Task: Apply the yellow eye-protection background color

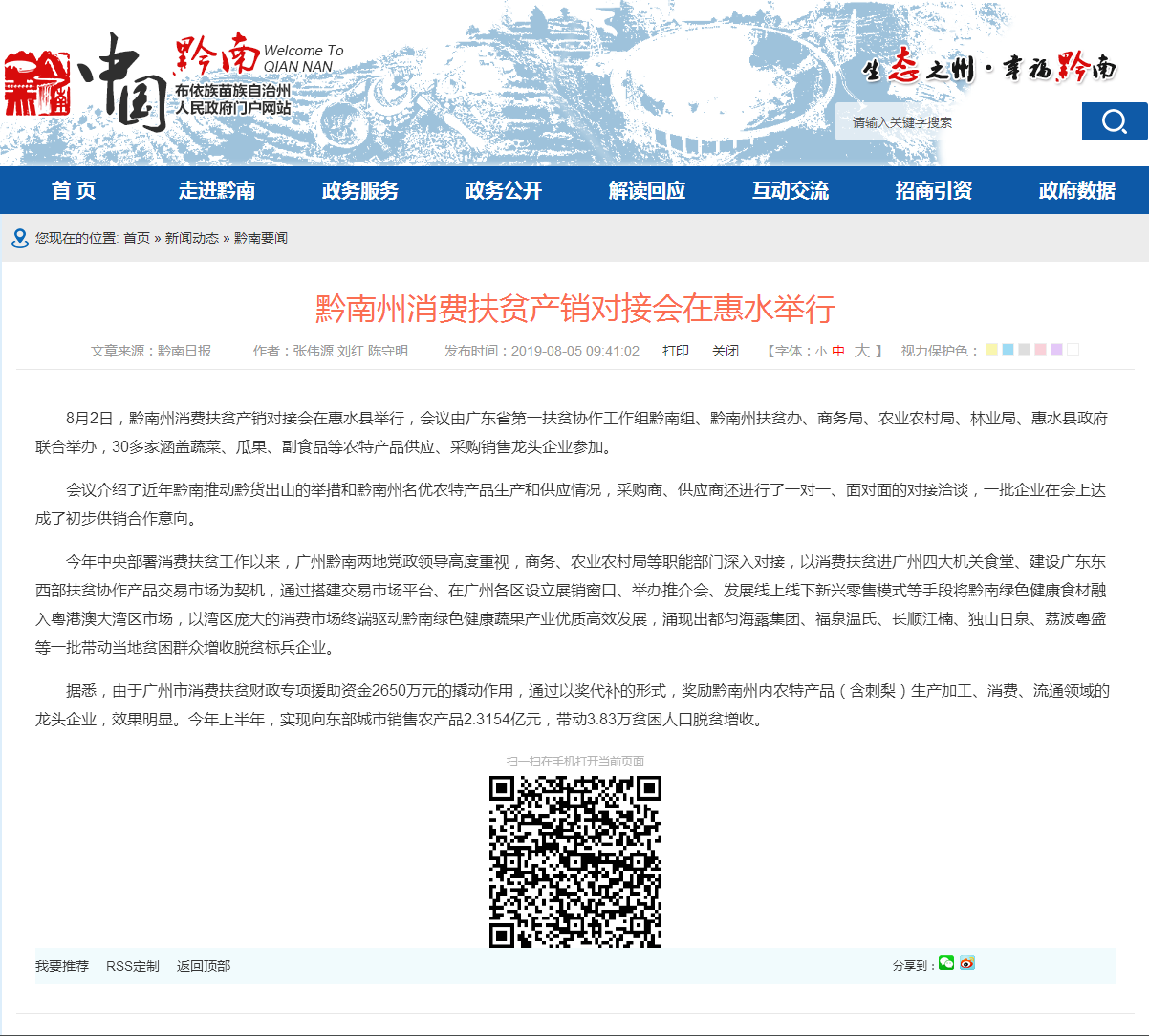Action: coord(991,350)
